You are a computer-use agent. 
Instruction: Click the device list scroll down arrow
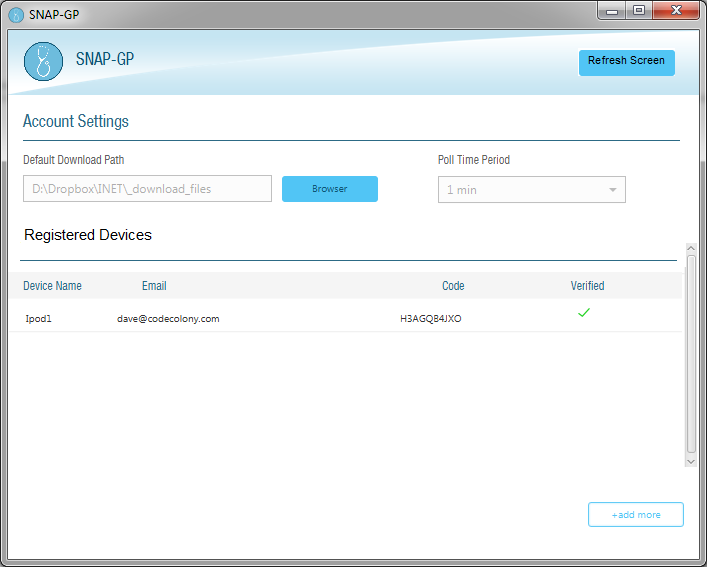pos(690,461)
